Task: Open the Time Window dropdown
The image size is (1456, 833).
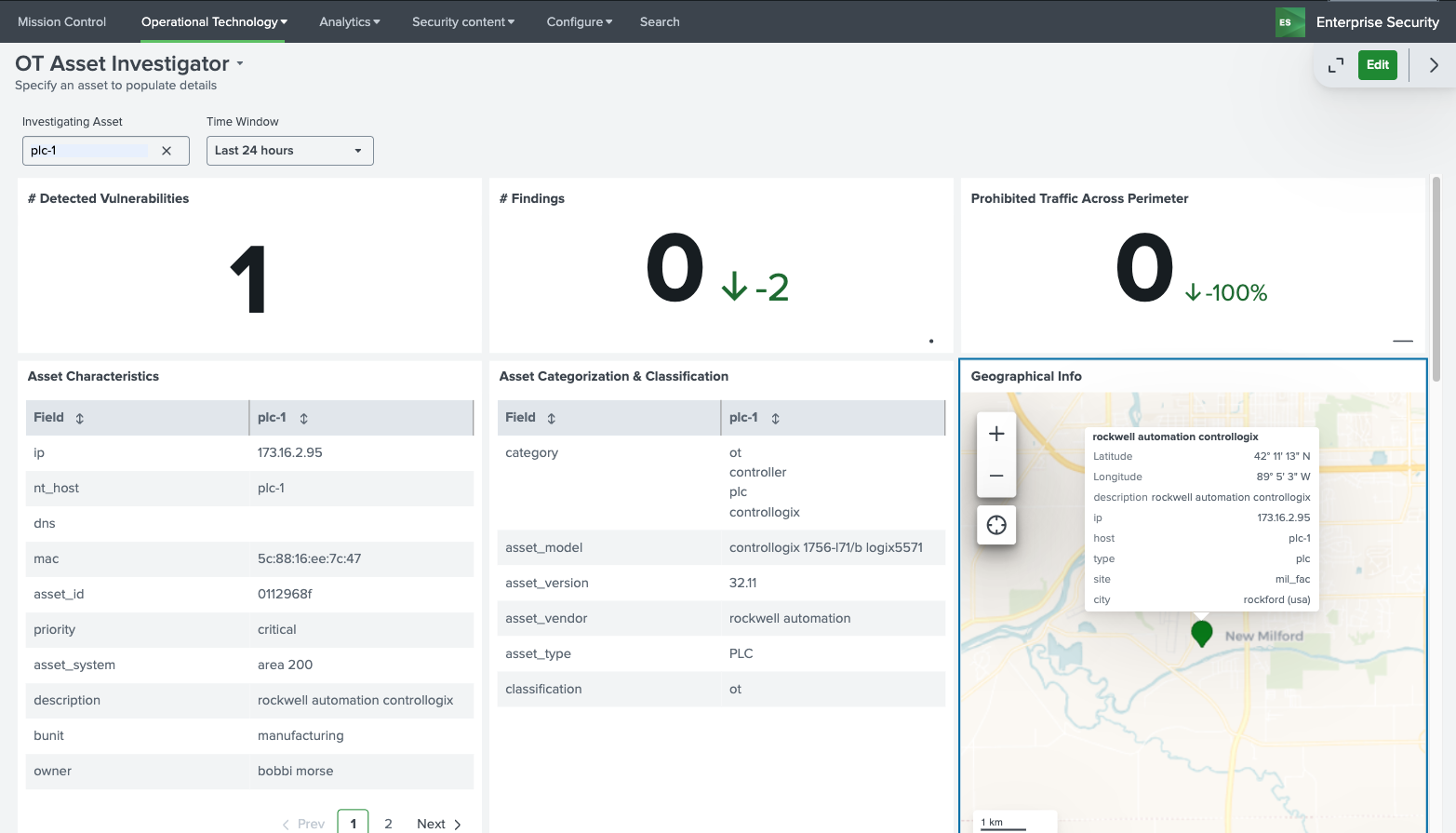Action: pyautogui.click(x=289, y=151)
